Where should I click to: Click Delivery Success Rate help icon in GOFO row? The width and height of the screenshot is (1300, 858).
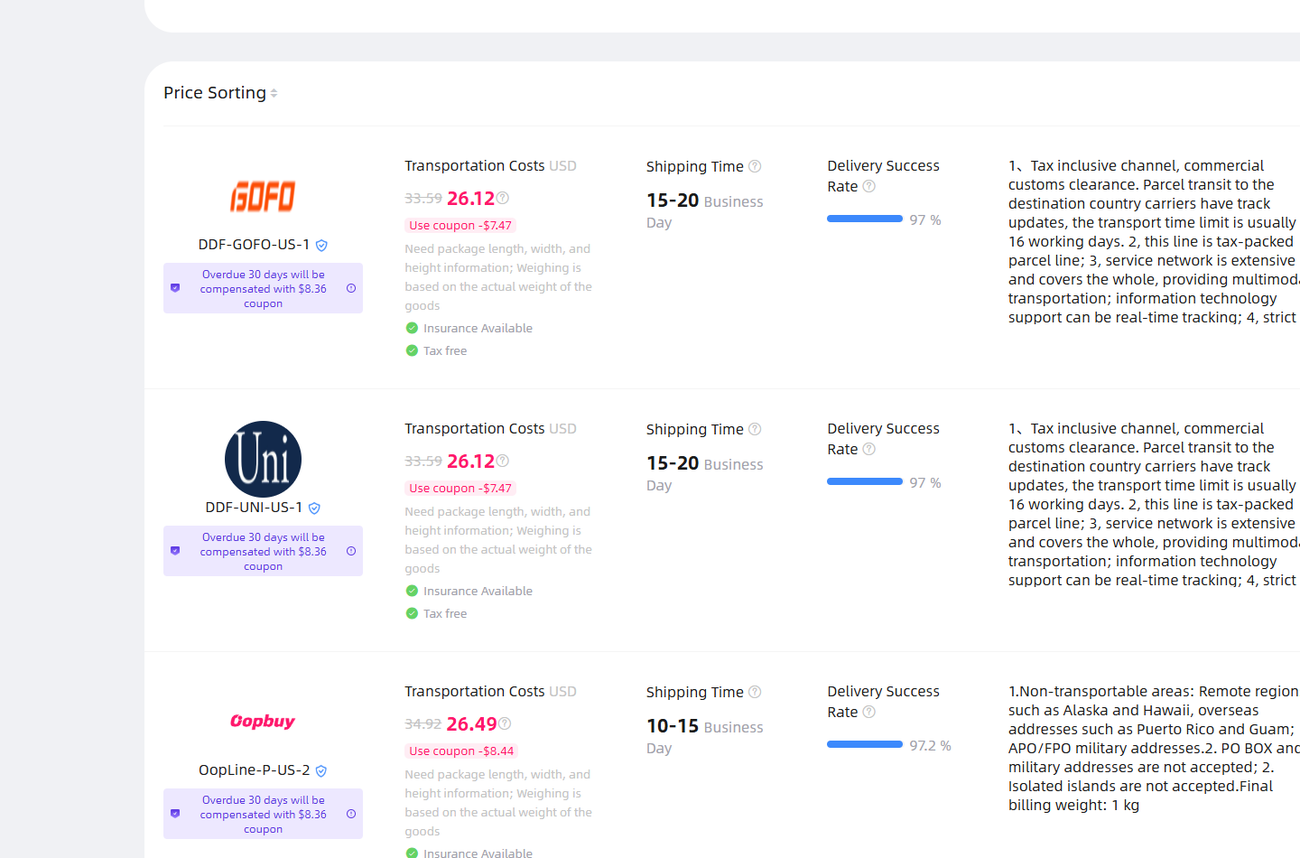click(869, 186)
